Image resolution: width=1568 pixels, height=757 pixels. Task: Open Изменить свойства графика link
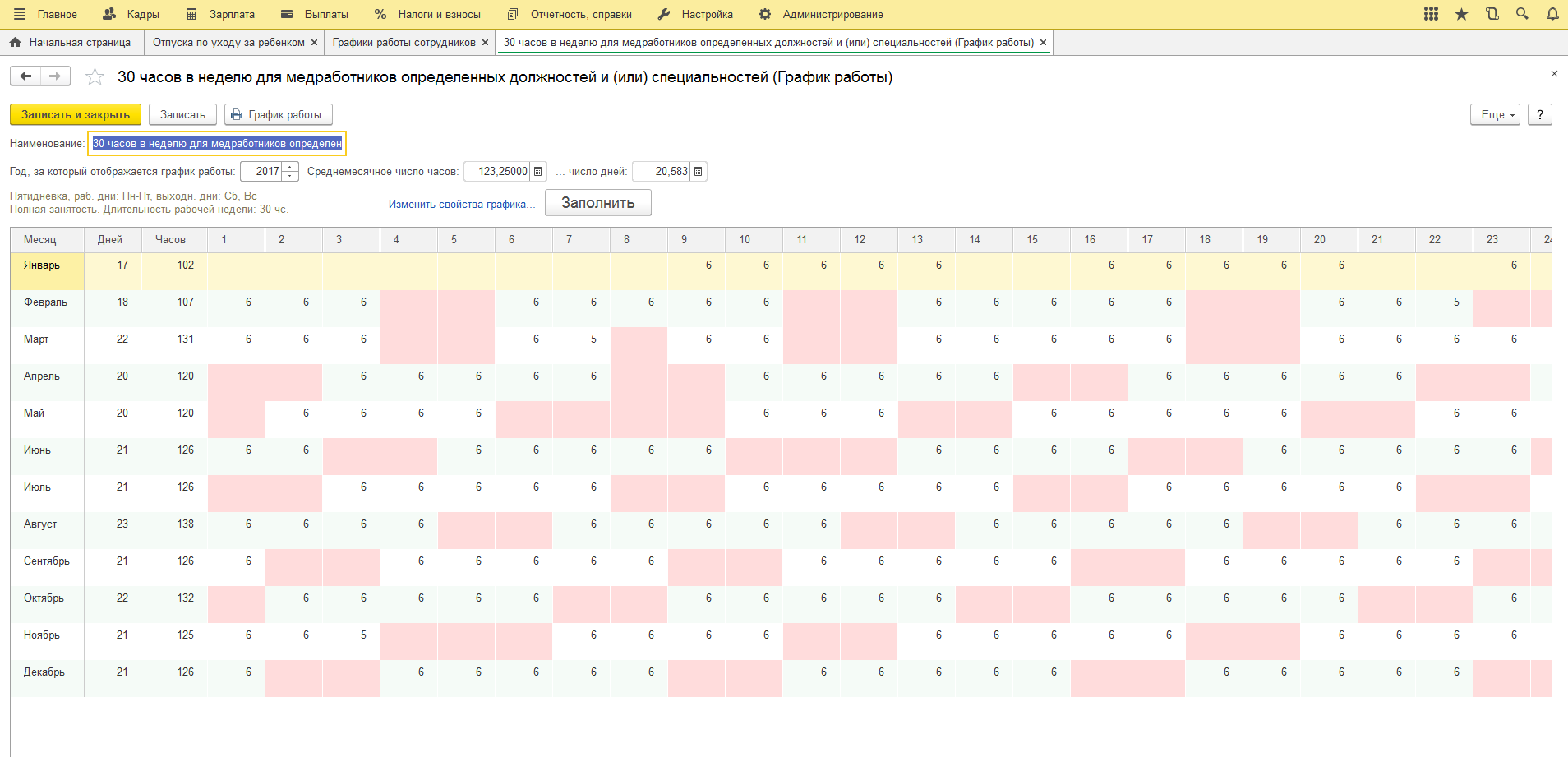coord(462,205)
